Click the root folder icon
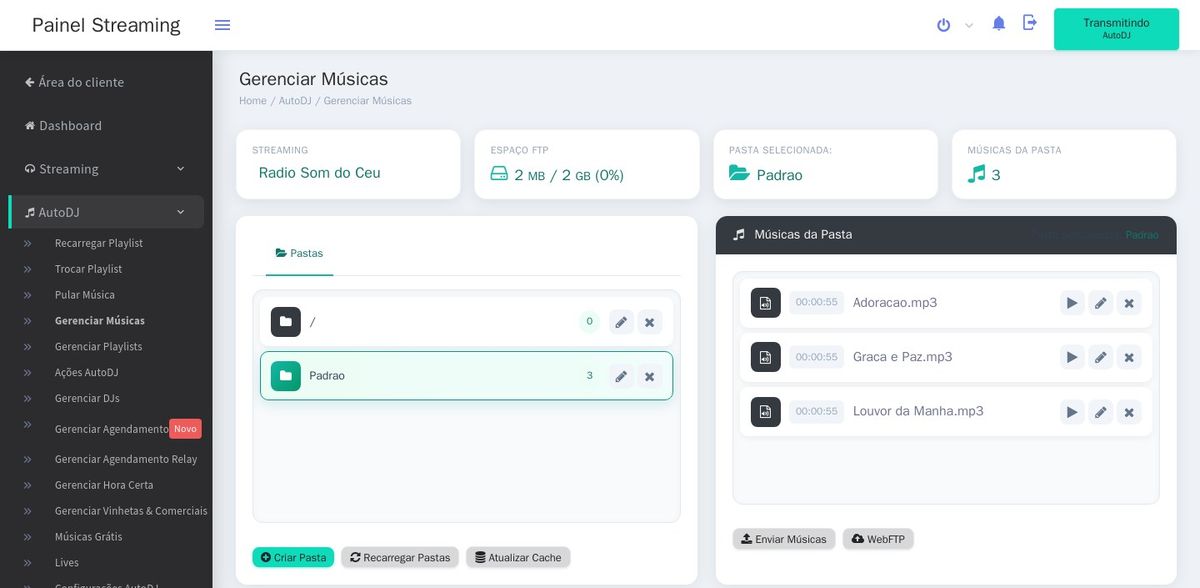The height and width of the screenshot is (588, 1200). [286, 322]
